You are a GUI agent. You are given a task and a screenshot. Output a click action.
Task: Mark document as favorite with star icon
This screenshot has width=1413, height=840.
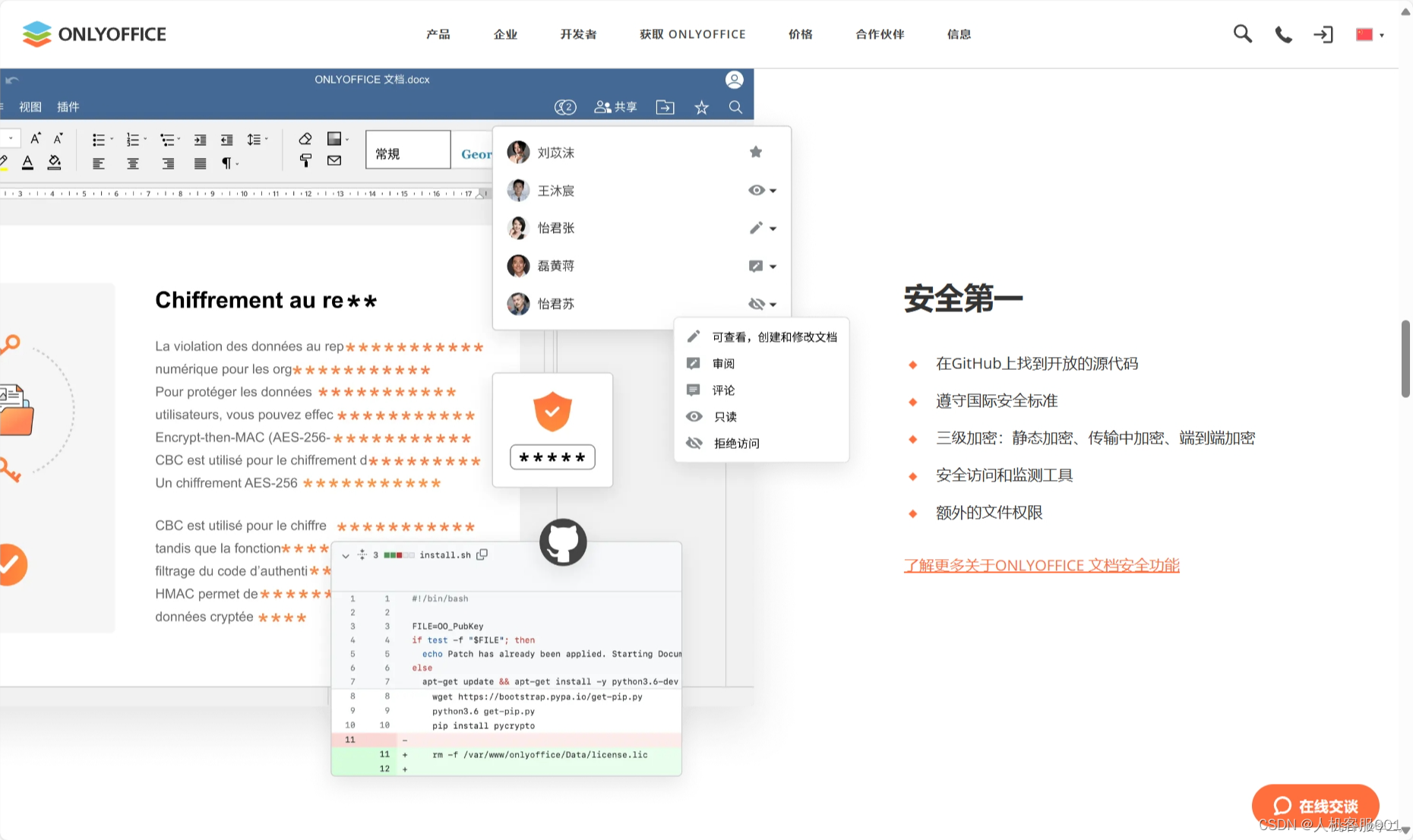701,107
